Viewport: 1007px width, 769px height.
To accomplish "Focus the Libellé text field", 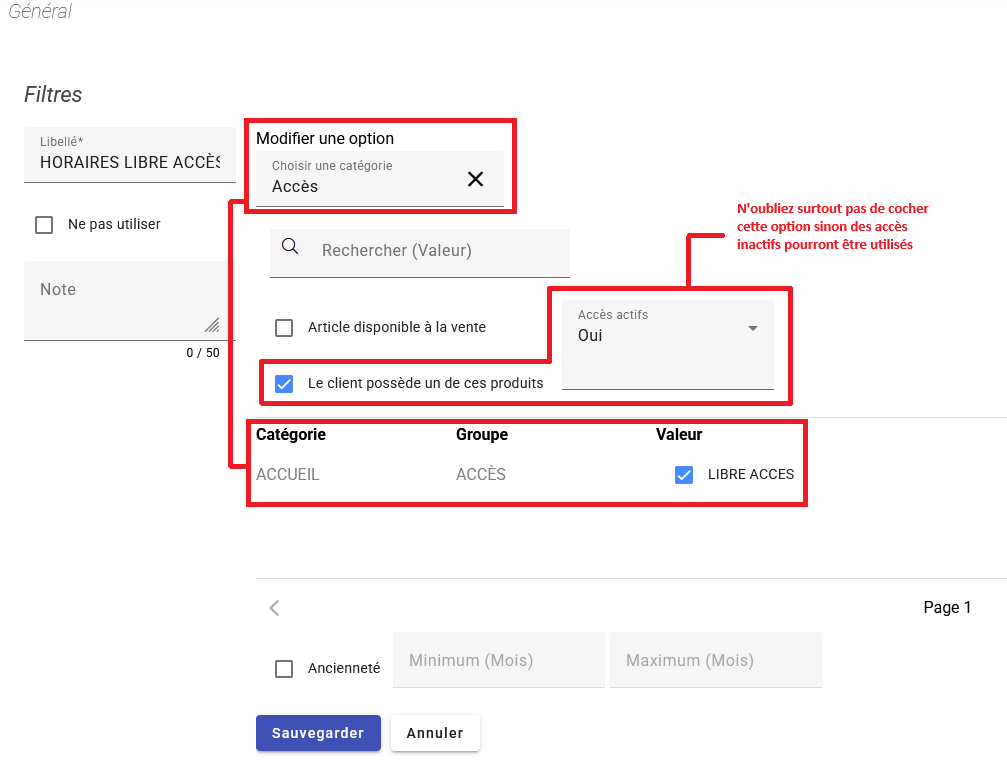I will [129, 162].
